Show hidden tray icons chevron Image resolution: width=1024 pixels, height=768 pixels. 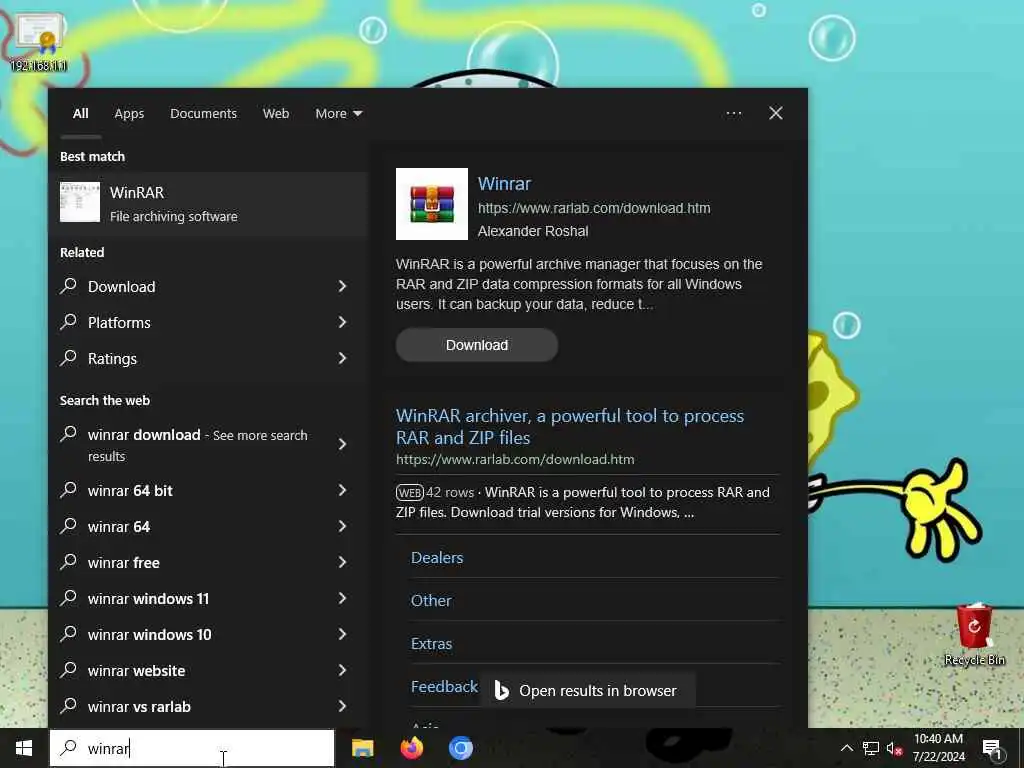point(846,748)
